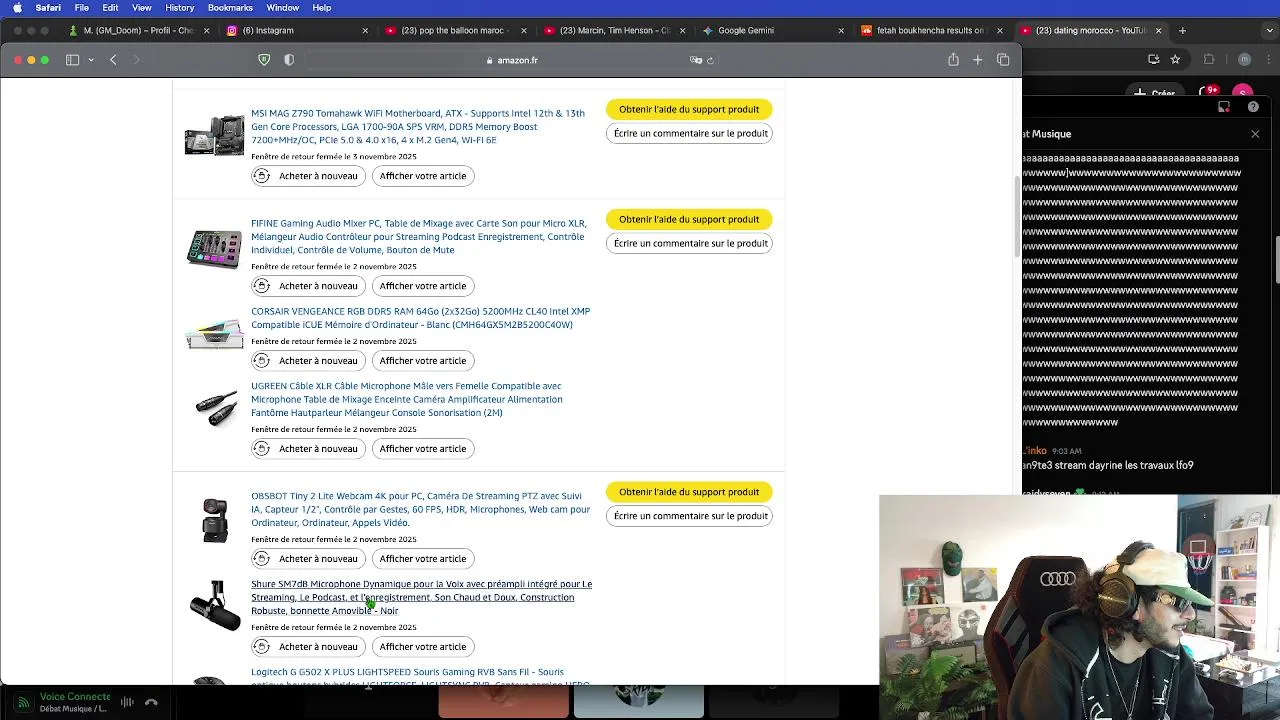Write a review for OBSBOT webcam
The width and height of the screenshot is (1280, 720).
click(x=690, y=516)
